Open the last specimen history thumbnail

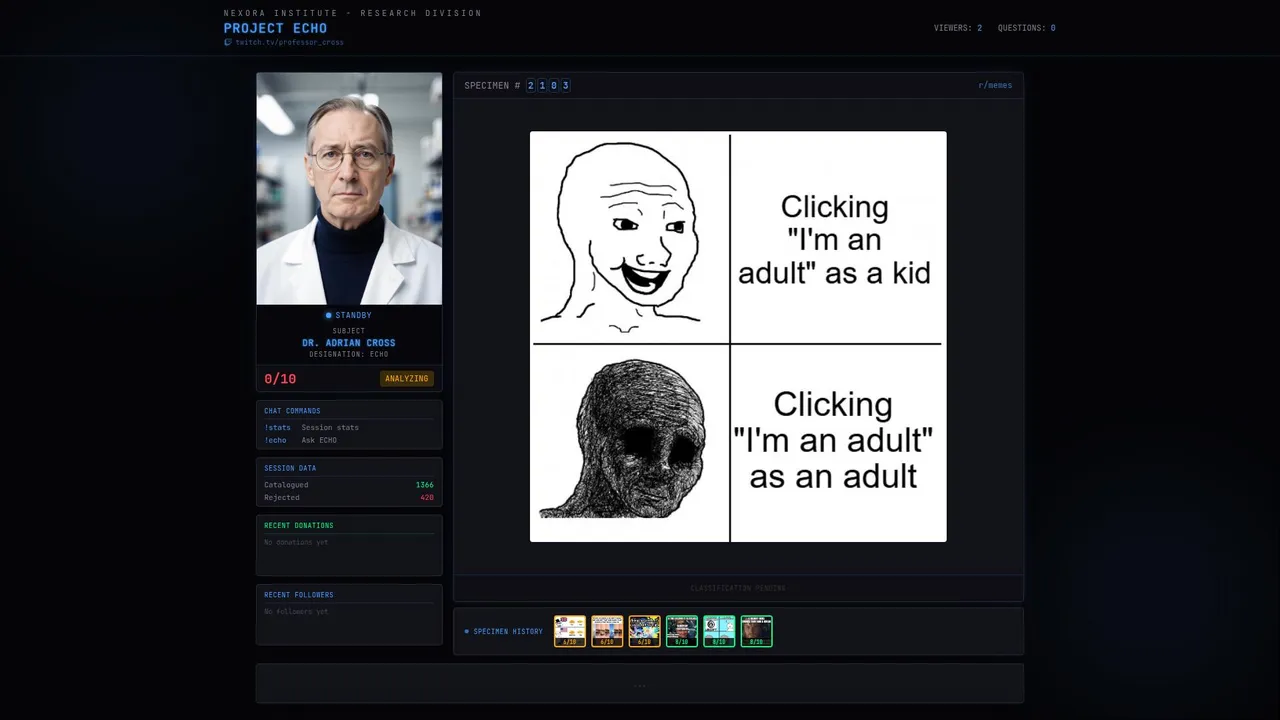(756, 631)
